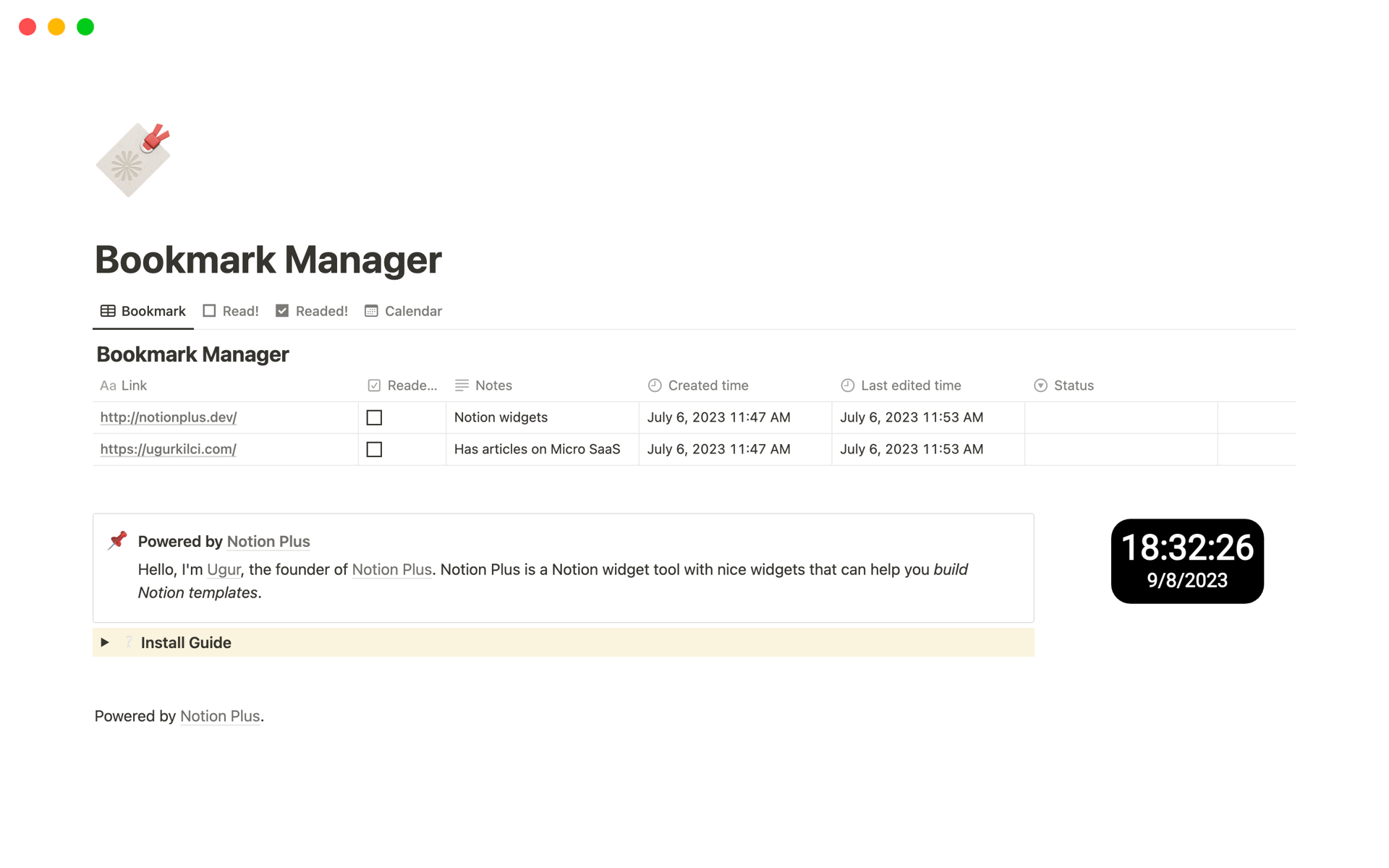This screenshot has height=868, width=1389.
Task: Click the Last edited time column header
Action: coord(910,384)
